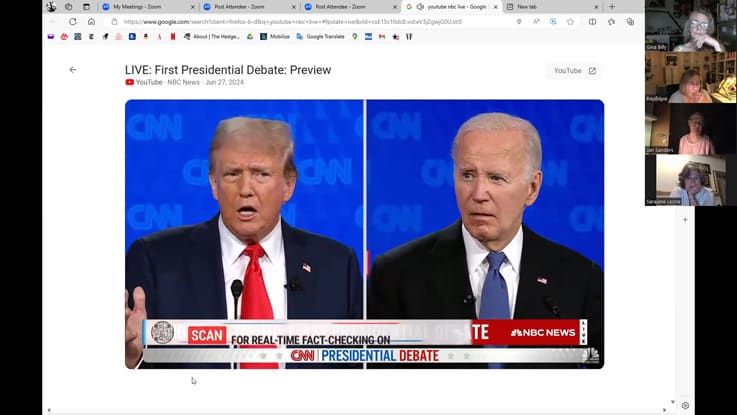The height and width of the screenshot is (415, 737).
Task: Play the Presidential Debate video thumbnail
Action: [x=364, y=234]
